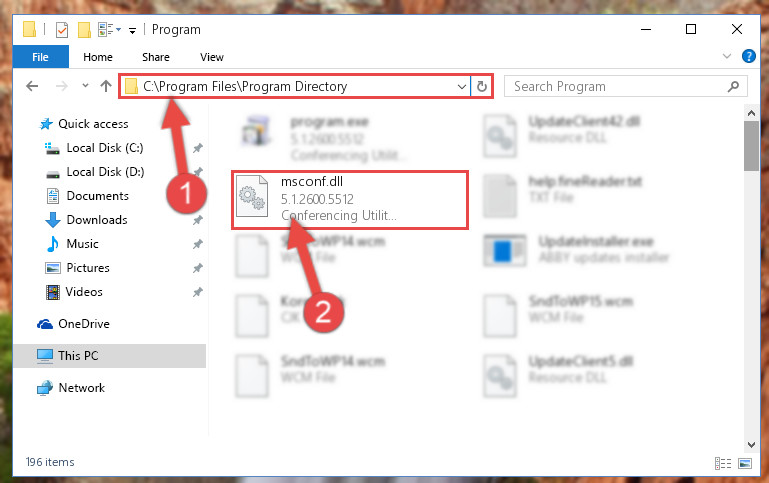769x483 pixels.
Task: Open the address bar history dropdown
Action: coord(461,86)
